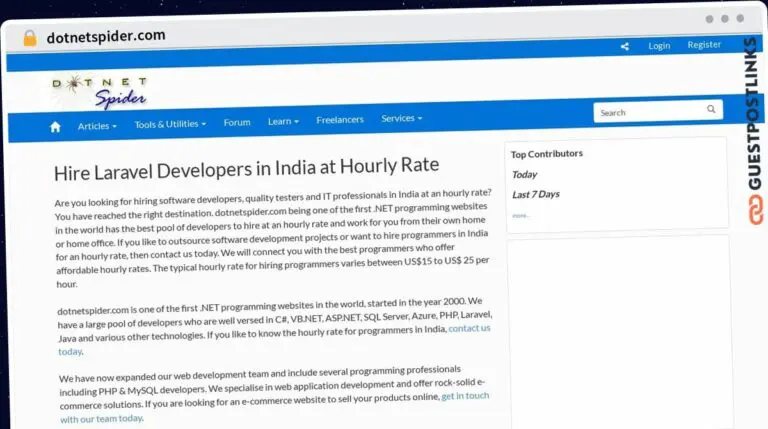Click the share icon near Login
768x429 pixels.
tap(625, 47)
